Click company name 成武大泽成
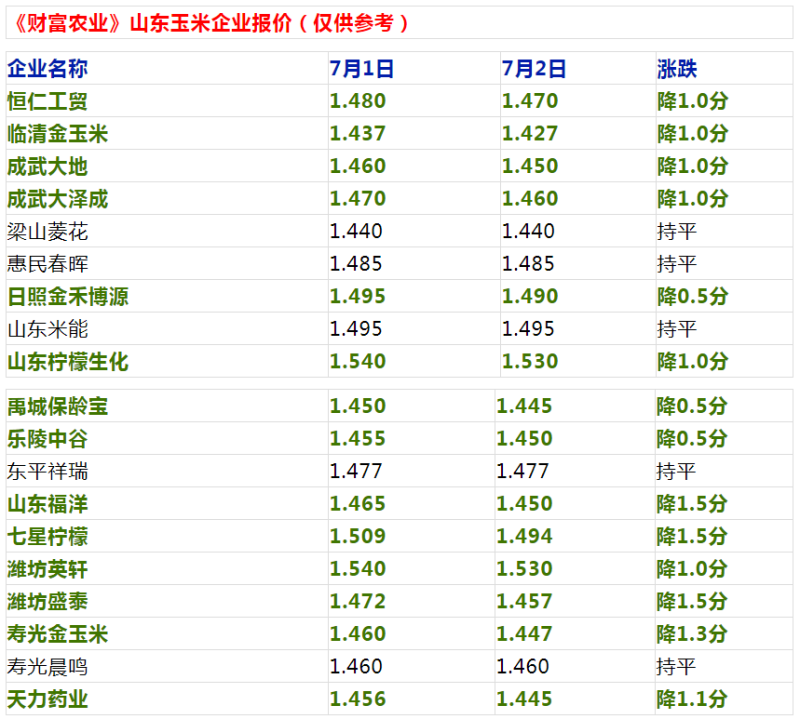The image size is (800, 719). point(57,199)
